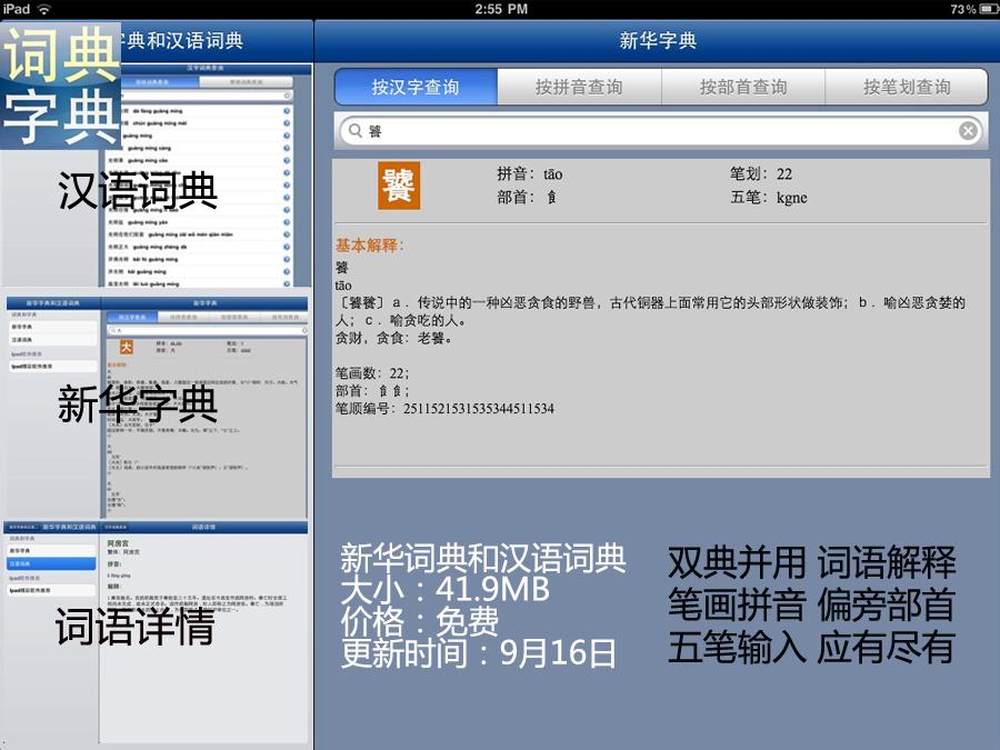
Task: Click the 73% battery percentage
Action: 963,9
